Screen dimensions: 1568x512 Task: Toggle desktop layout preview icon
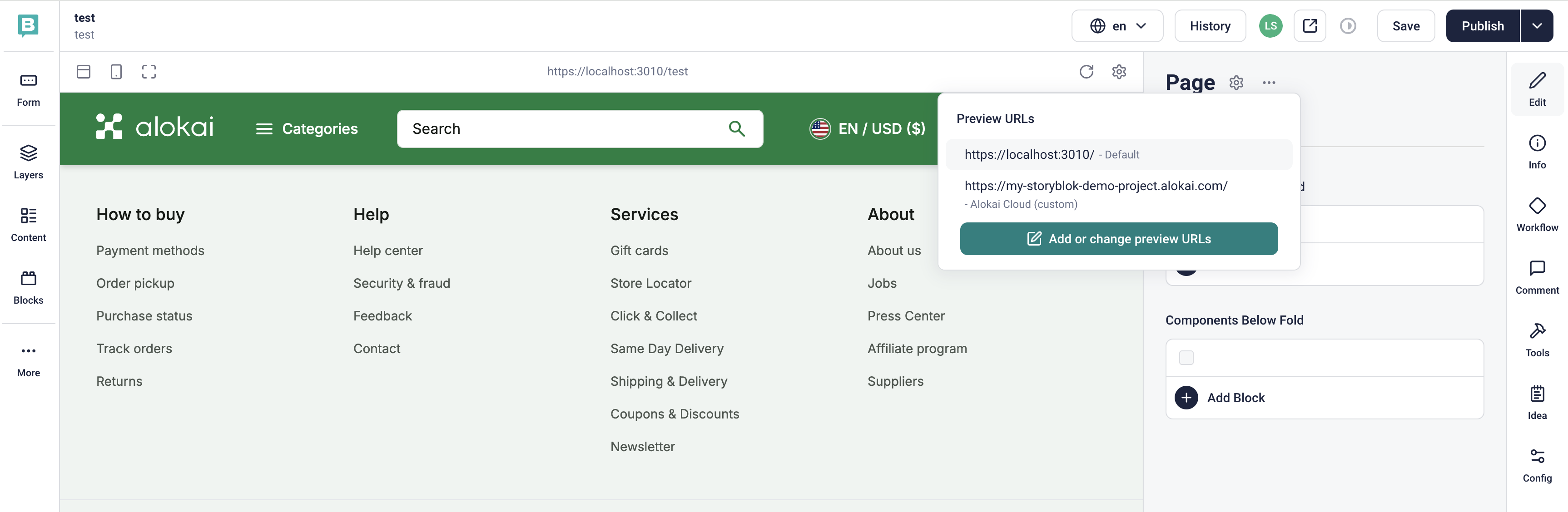pos(84,72)
